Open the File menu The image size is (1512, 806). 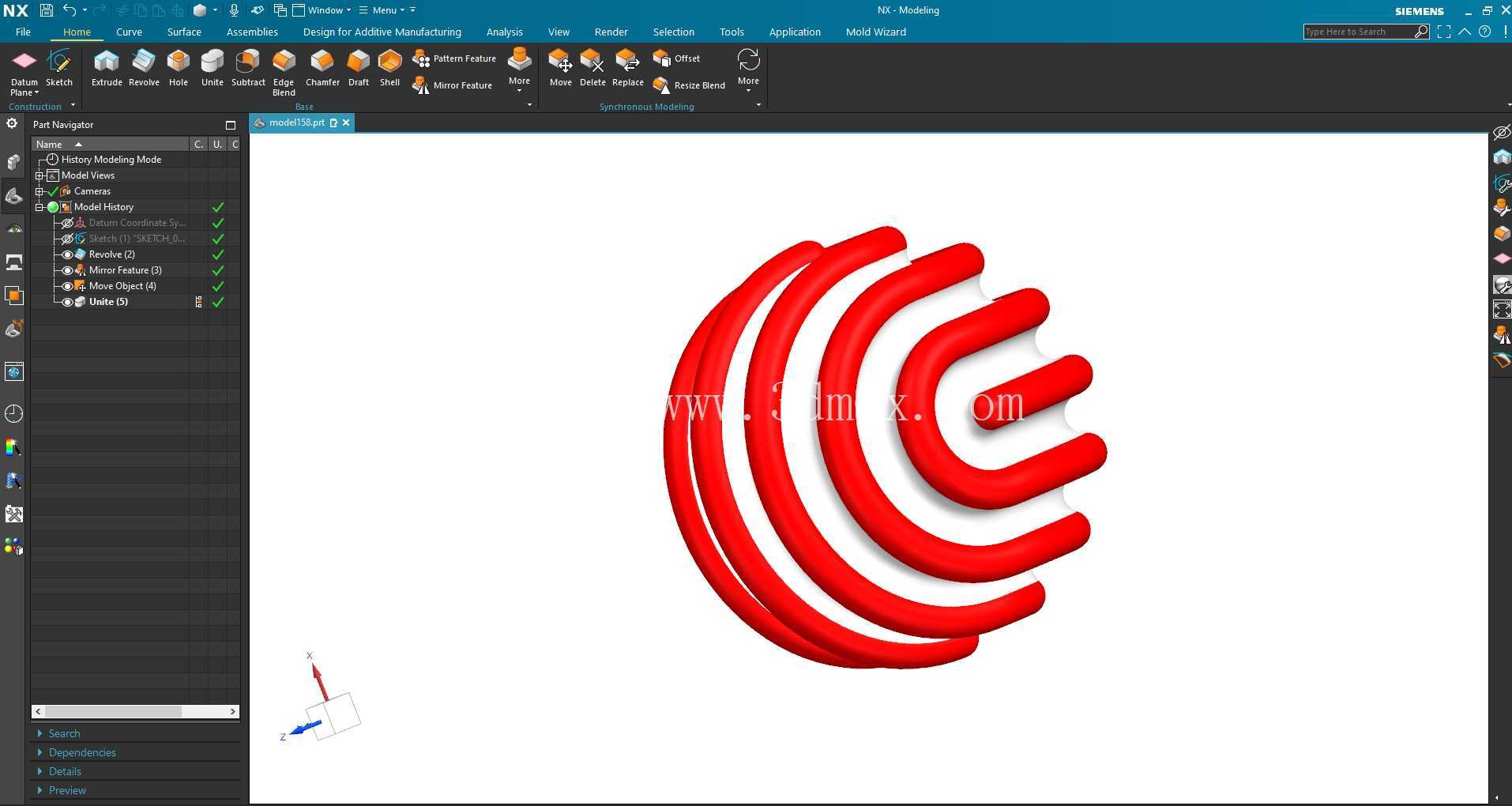pos(23,32)
